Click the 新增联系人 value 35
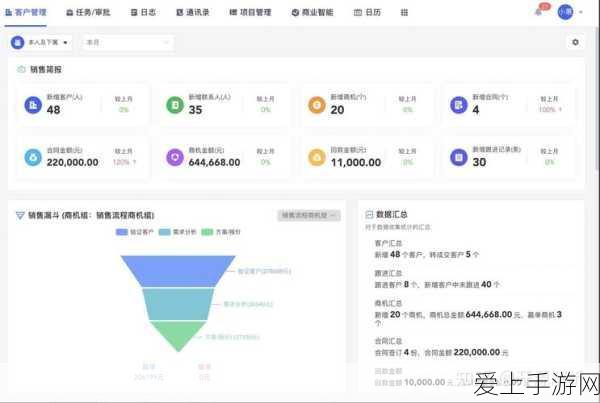600x403 pixels. [195, 110]
